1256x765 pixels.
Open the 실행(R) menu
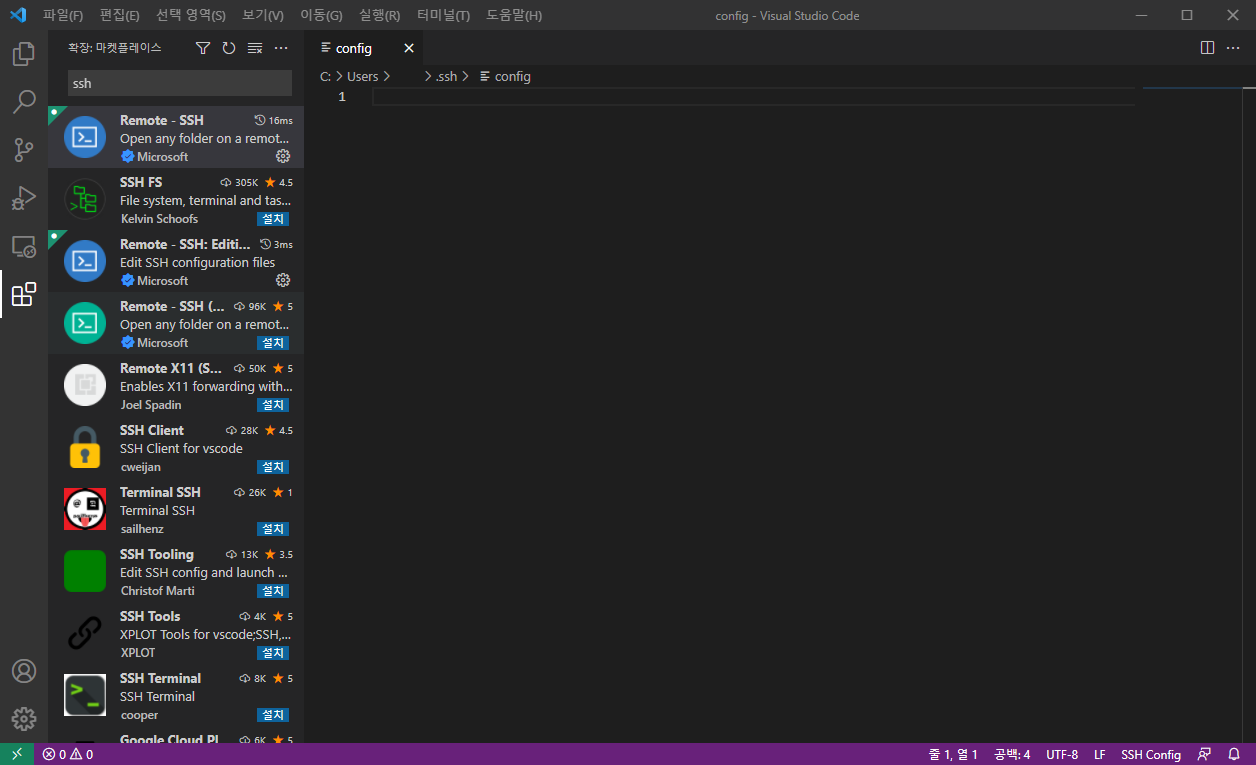point(380,15)
